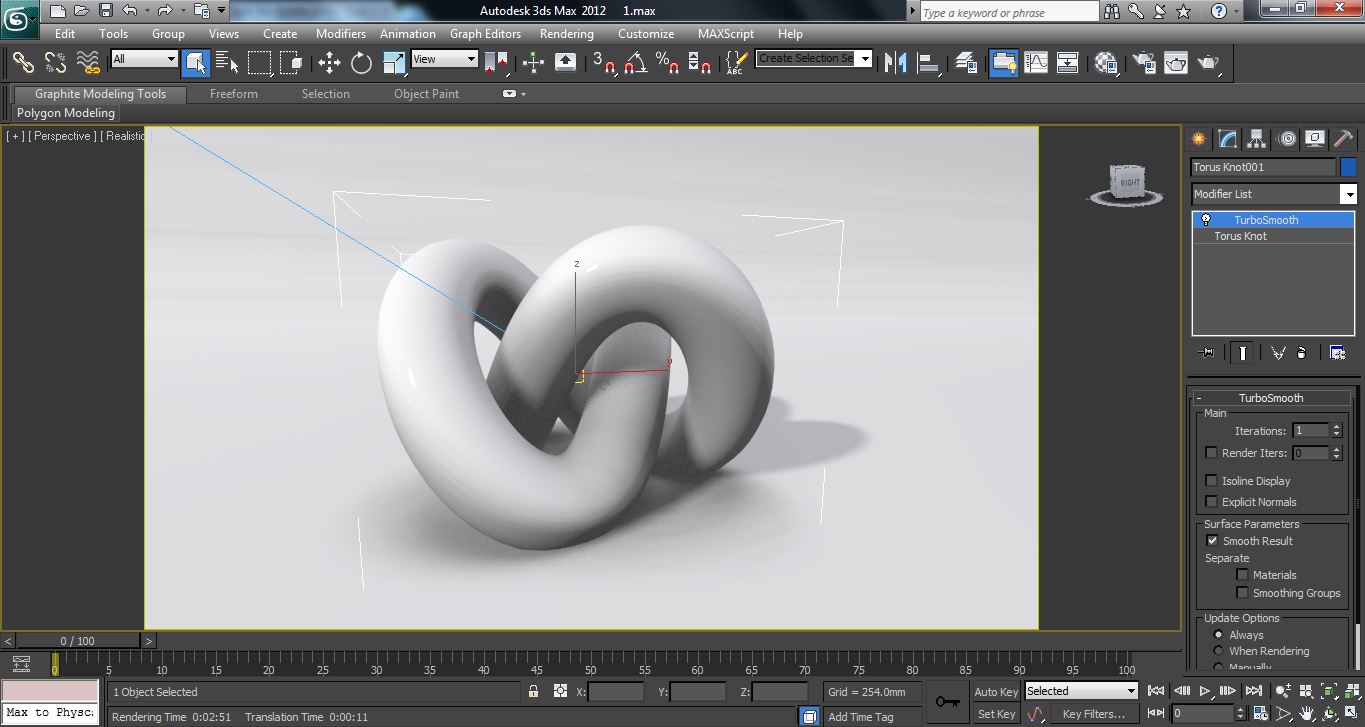Switch to the Freeform ribbon tab
This screenshot has width=1365, height=727.
coord(233,93)
